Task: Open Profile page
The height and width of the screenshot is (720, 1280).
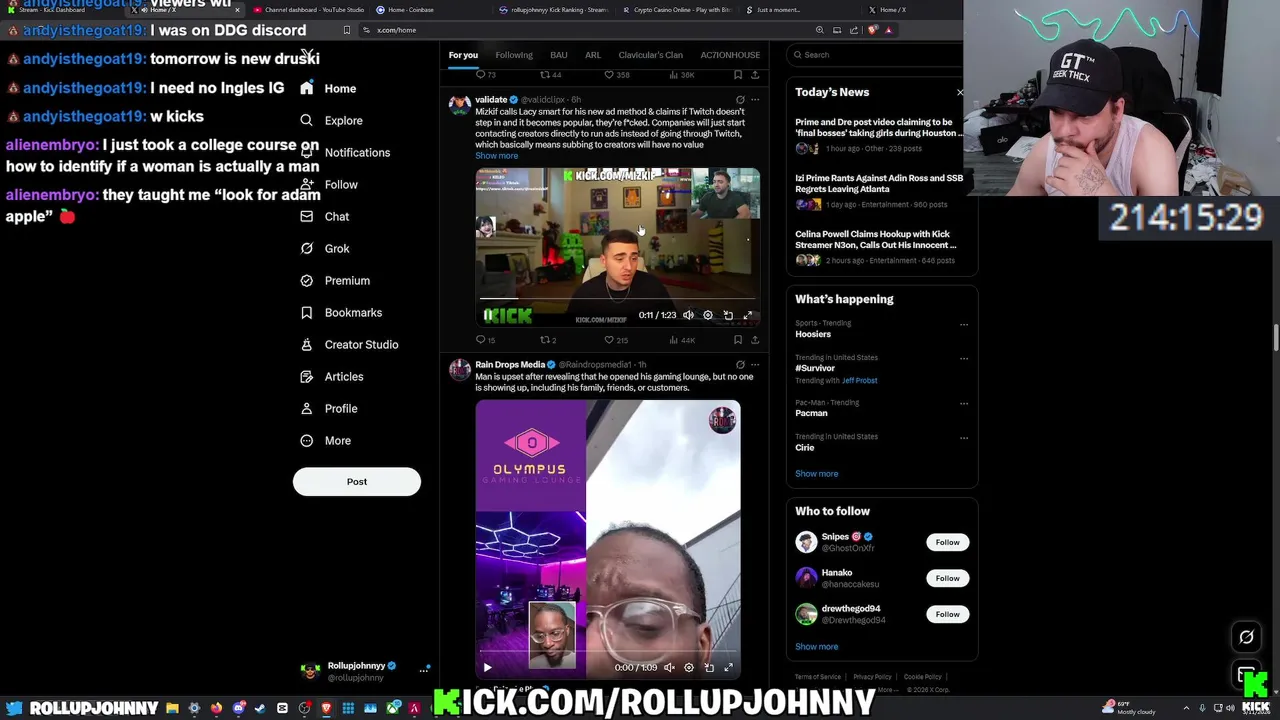Action: click(x=328, y=408)
